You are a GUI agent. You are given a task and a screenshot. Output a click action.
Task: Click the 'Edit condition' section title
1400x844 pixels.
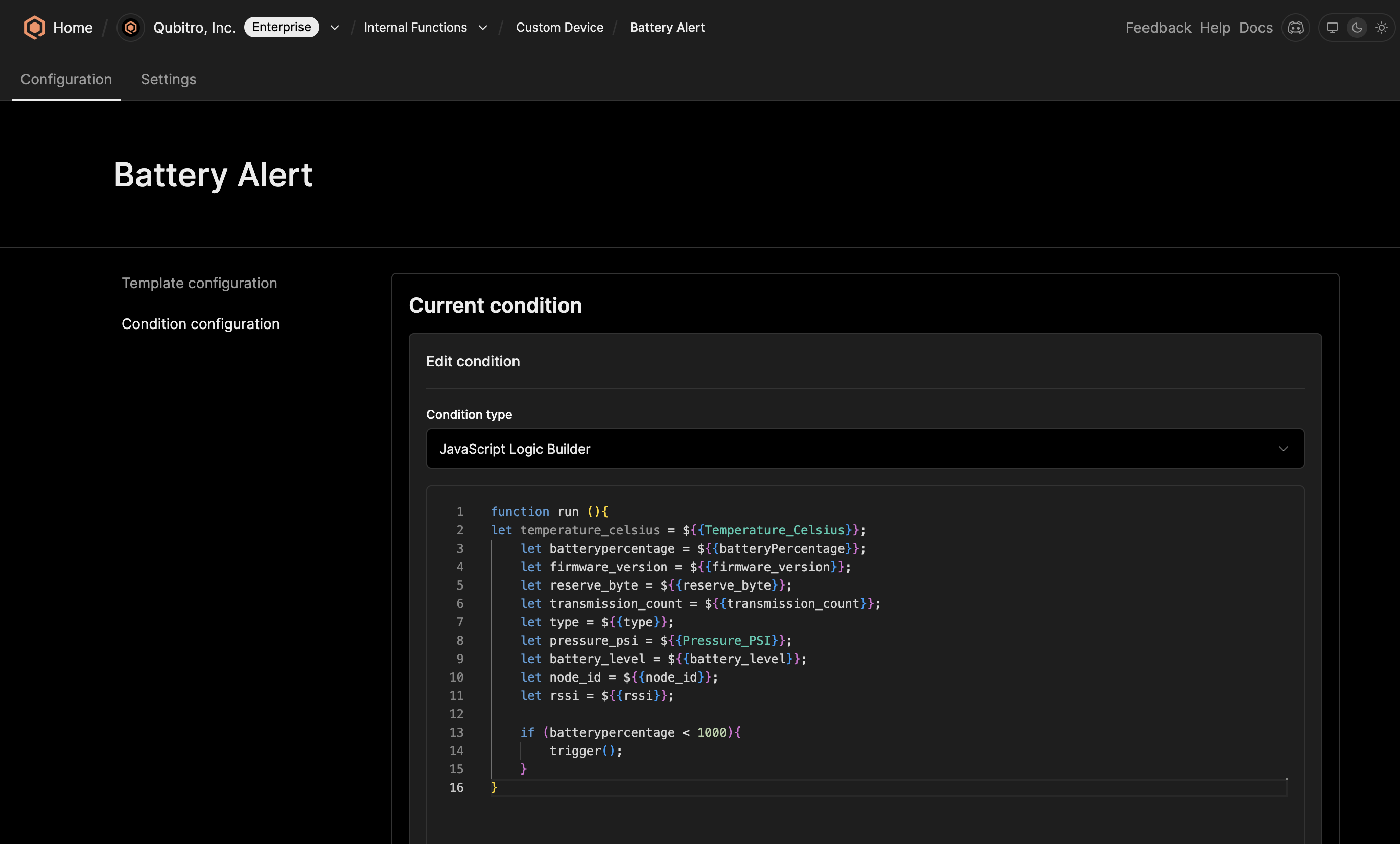[x=473, y=361]
